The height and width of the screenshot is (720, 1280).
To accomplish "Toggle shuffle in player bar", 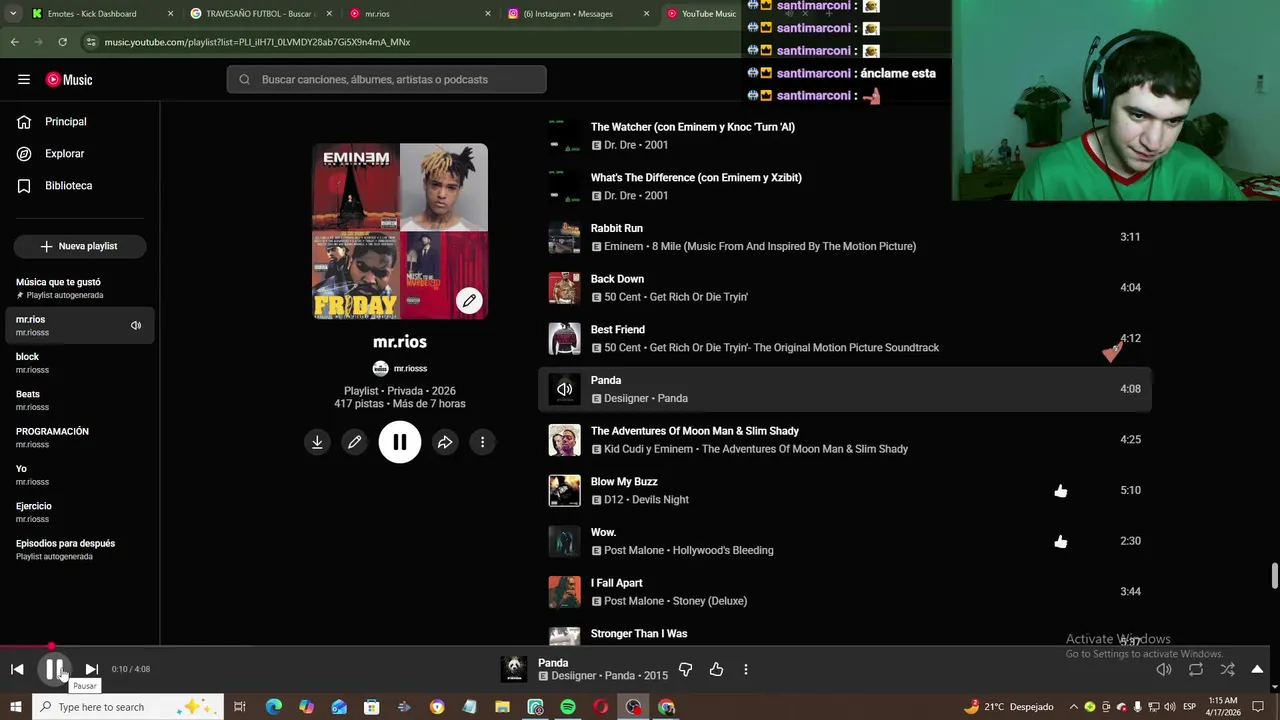I will [x=1227, y=669].
